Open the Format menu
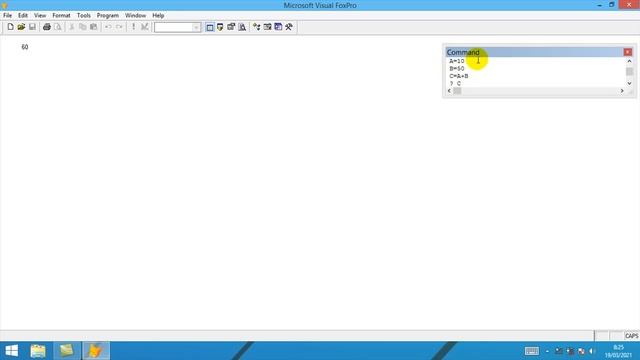Viewport: 640px width, 360px height. click(61, 15)
